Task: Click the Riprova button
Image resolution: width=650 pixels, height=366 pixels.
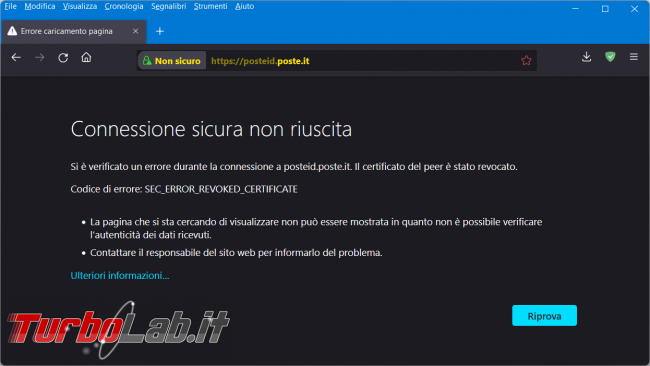Action: pyautogui.click(x=544, y=316)
